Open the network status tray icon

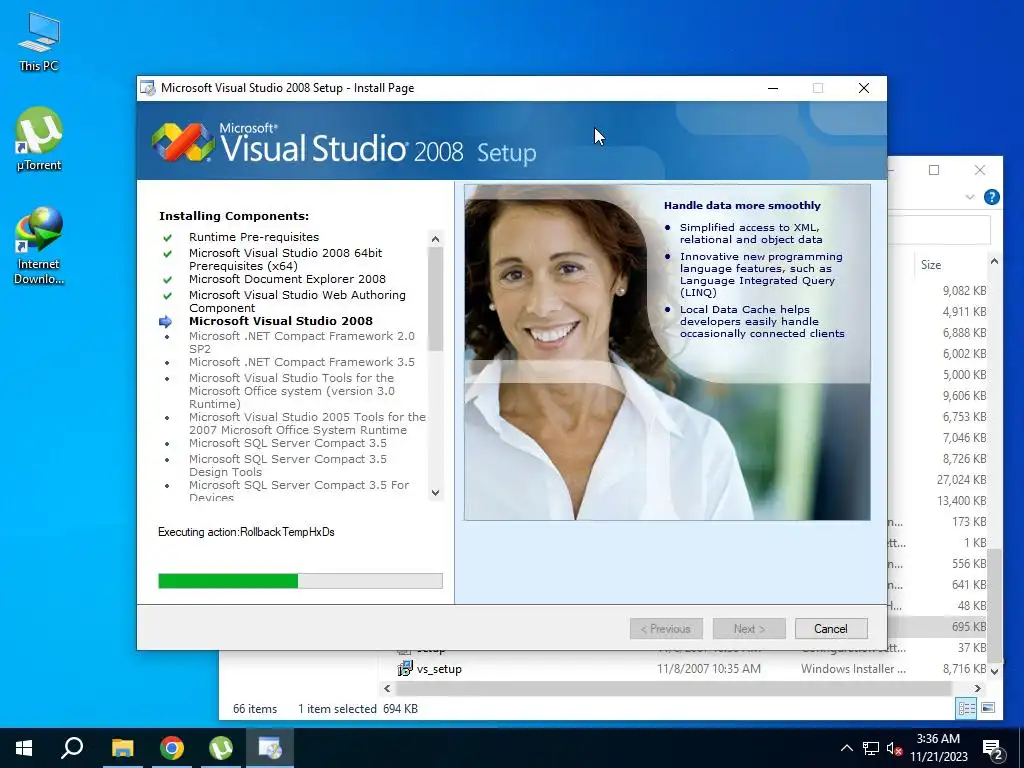pyautogui.click(x=871, y=748)
